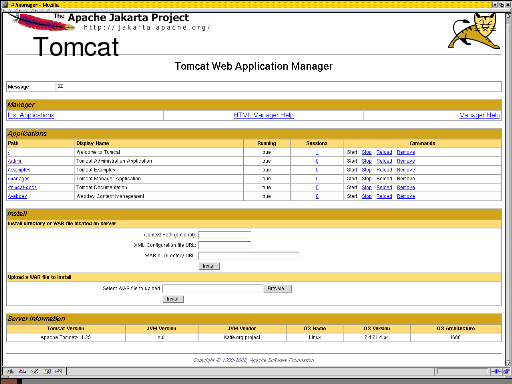Focus the Select WAR file to upload field

[x=213, y=288]
